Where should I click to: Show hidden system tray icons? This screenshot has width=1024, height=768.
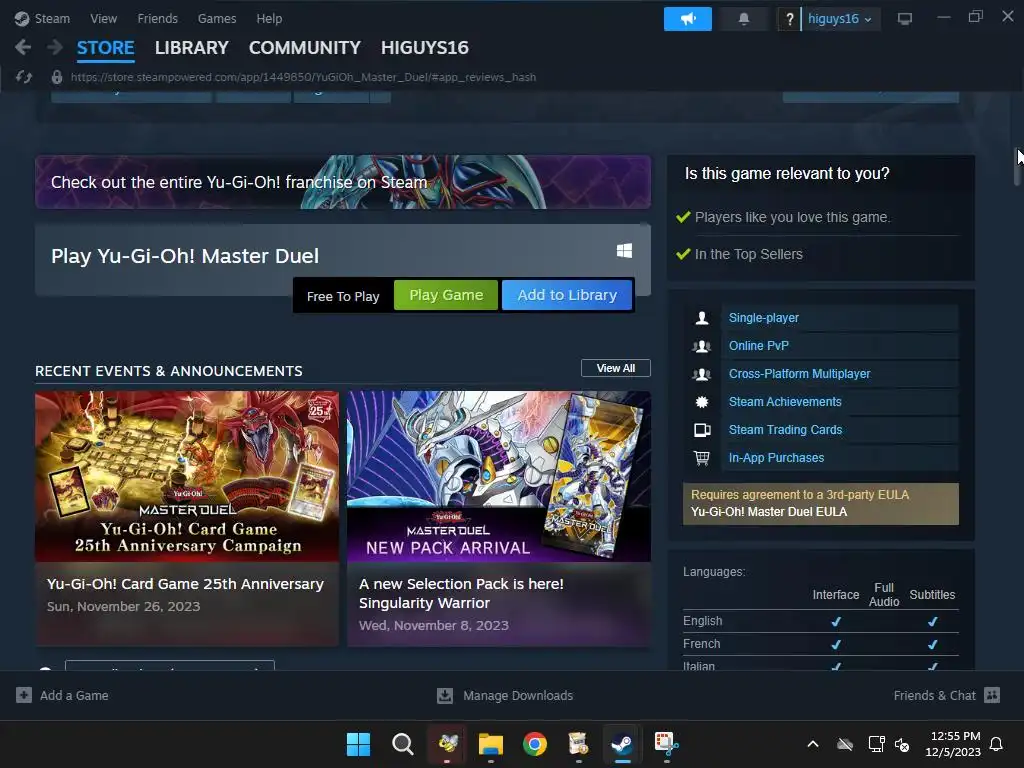[813, 744]
